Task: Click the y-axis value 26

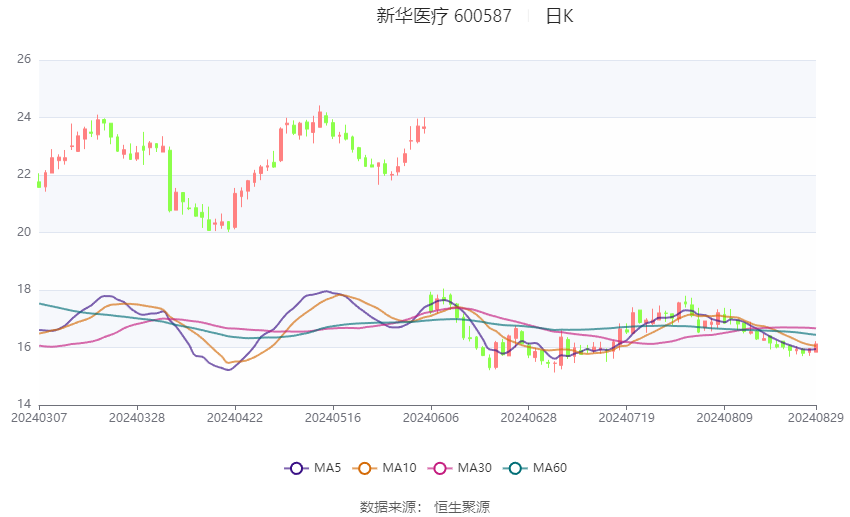Action: 24,59
